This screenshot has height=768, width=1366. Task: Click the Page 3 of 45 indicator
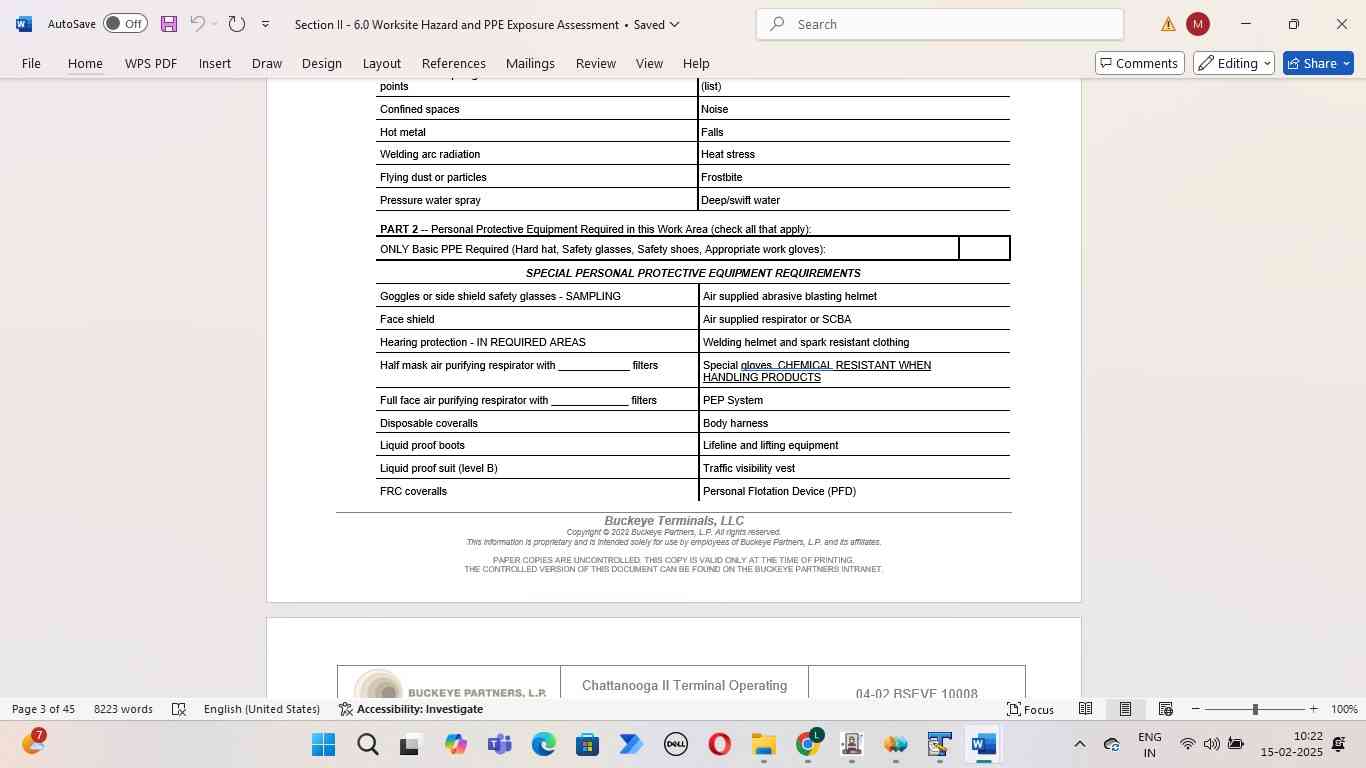pyautogui.click(x=44, y=709)
